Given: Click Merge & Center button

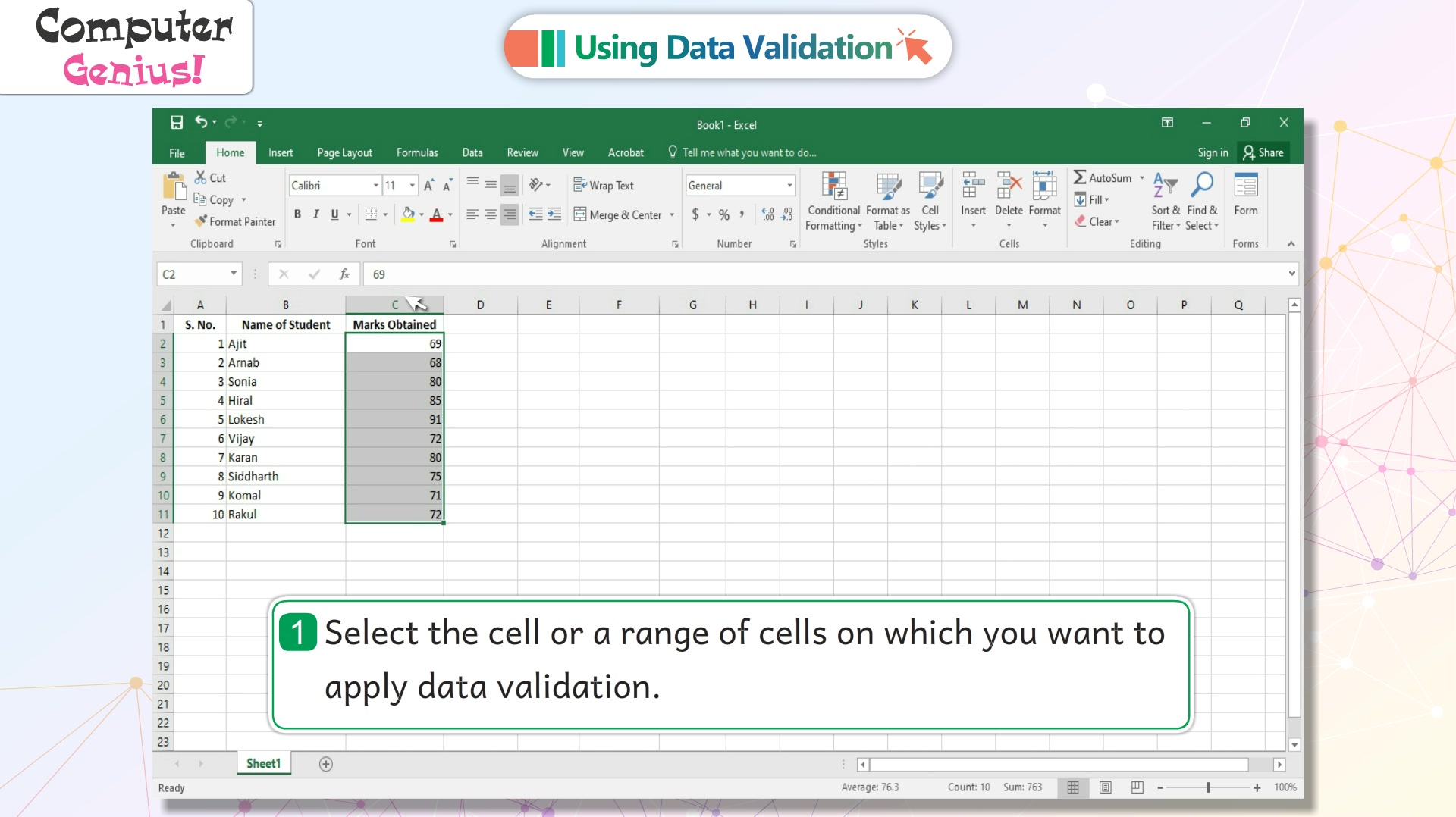Looking at the screenshot, I should coord(617,215).
